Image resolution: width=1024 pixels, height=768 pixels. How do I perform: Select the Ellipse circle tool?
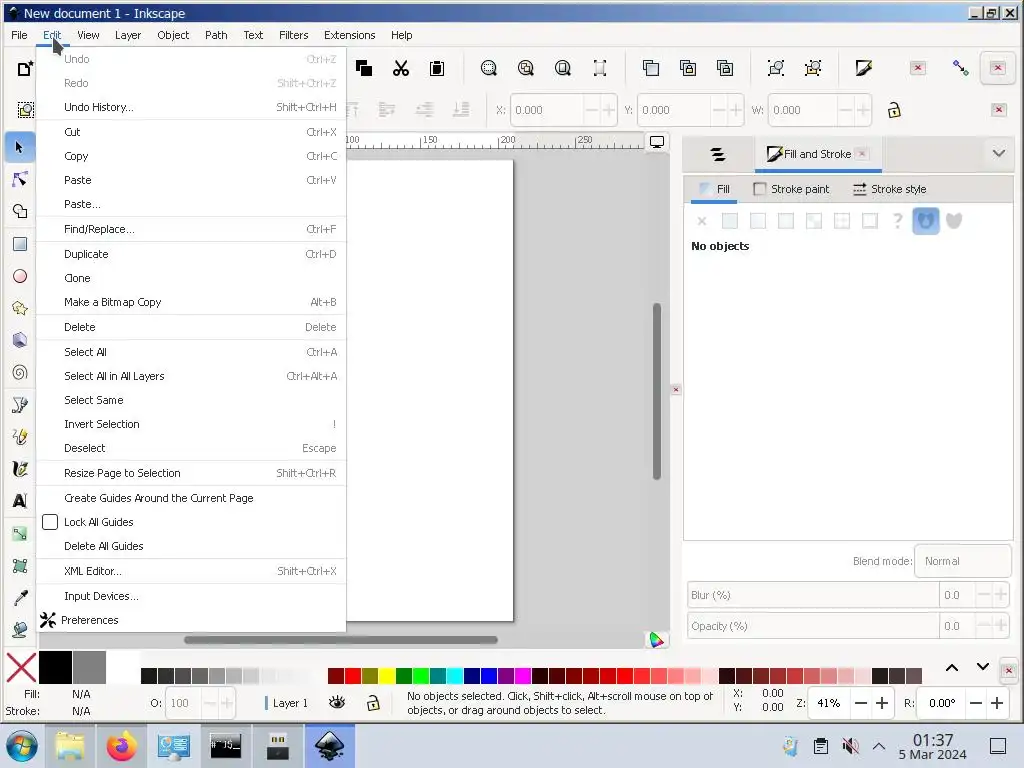[20, 276]
